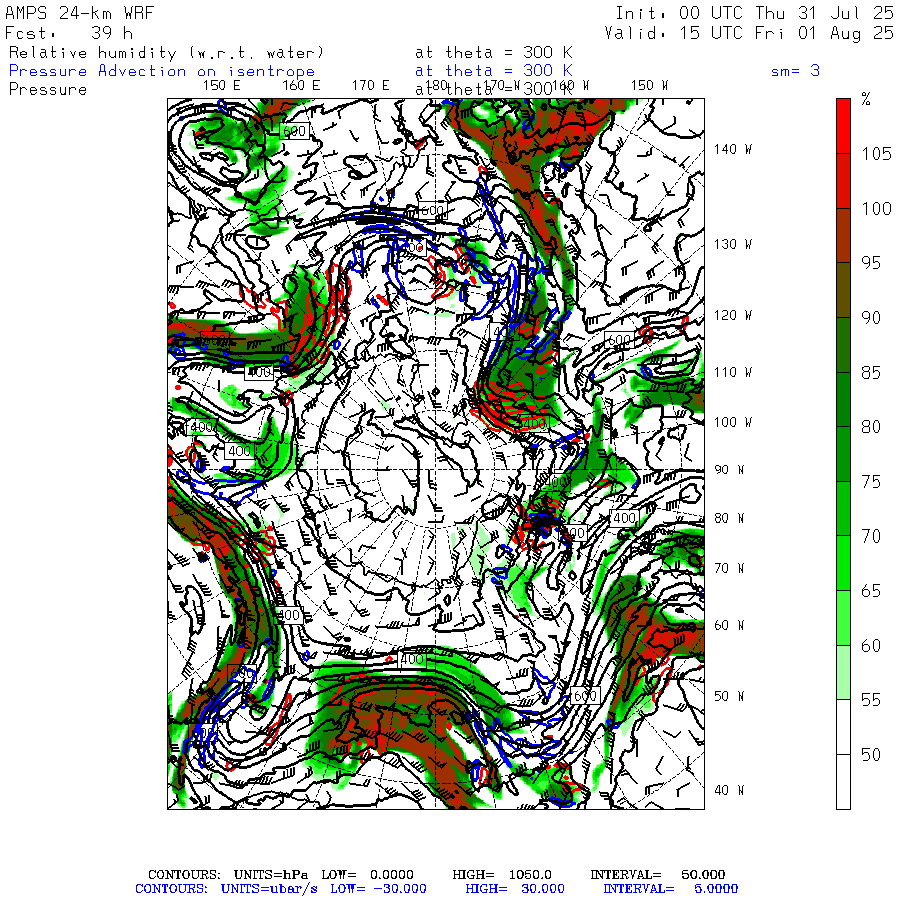The width and height of the screenshot is (900, 900).
Task: Click the blue 'INTERVAL= 5.0000' footer value
Action: [x=670, y=889]
